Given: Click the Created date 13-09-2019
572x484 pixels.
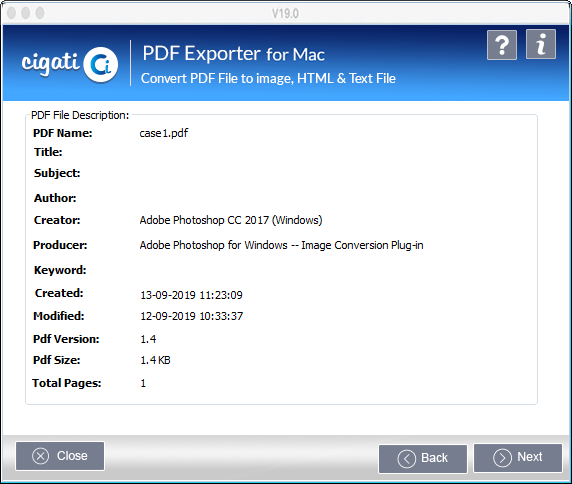Looking at the screenshot, I should point(192,295).
